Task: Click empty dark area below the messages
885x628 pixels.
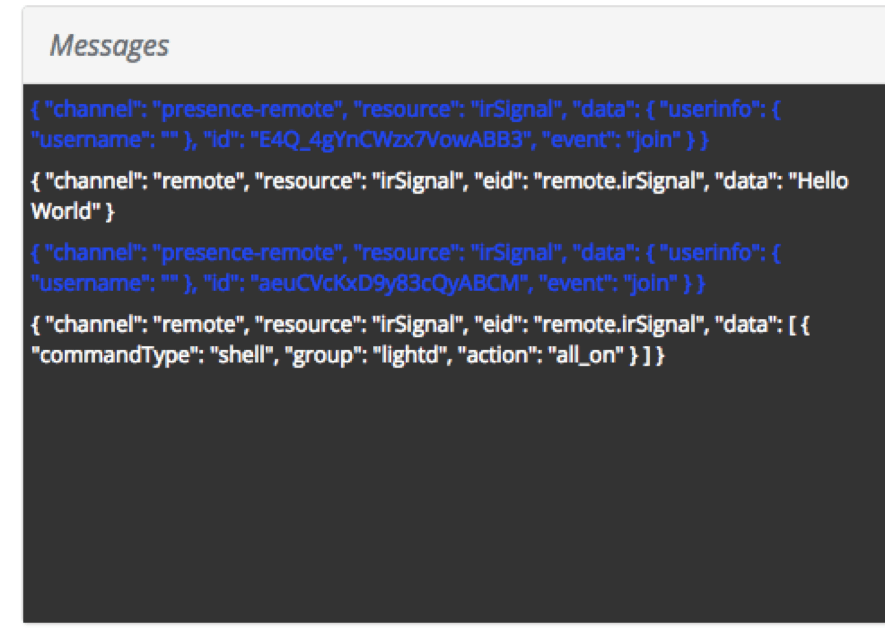Action: (x=450, y=500)
